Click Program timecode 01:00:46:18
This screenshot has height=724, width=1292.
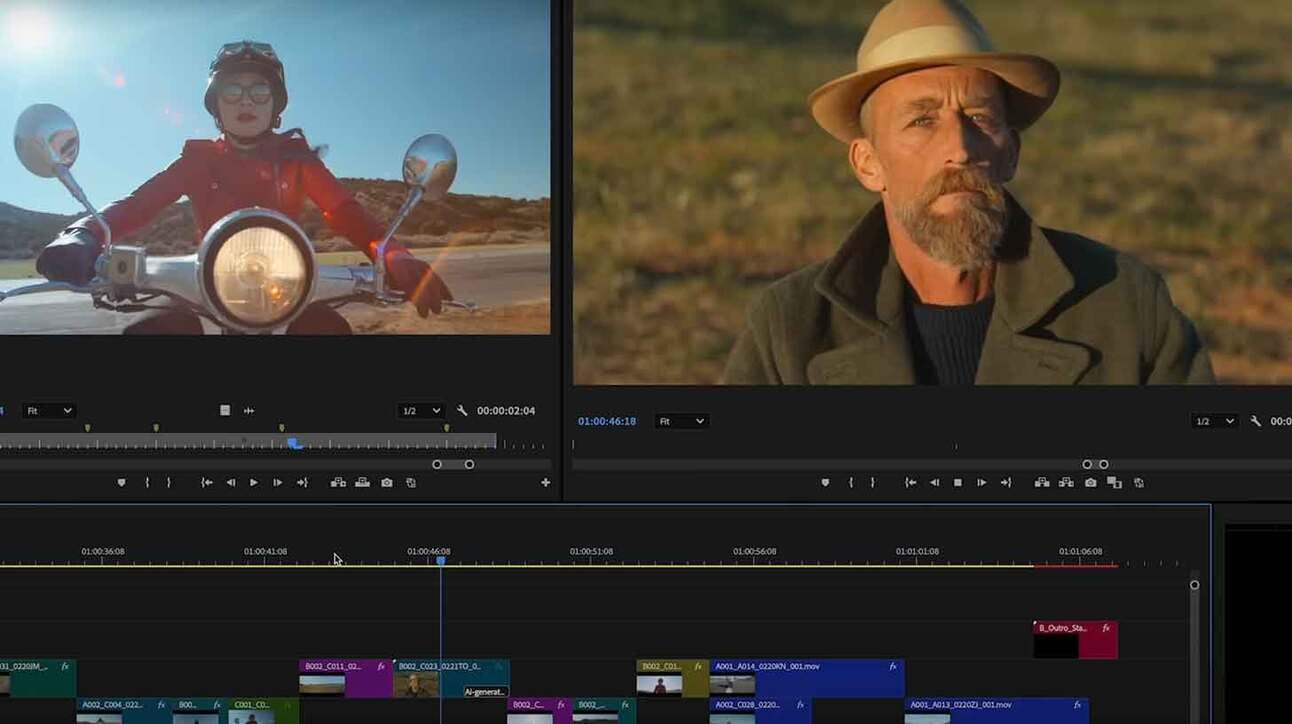607,422
